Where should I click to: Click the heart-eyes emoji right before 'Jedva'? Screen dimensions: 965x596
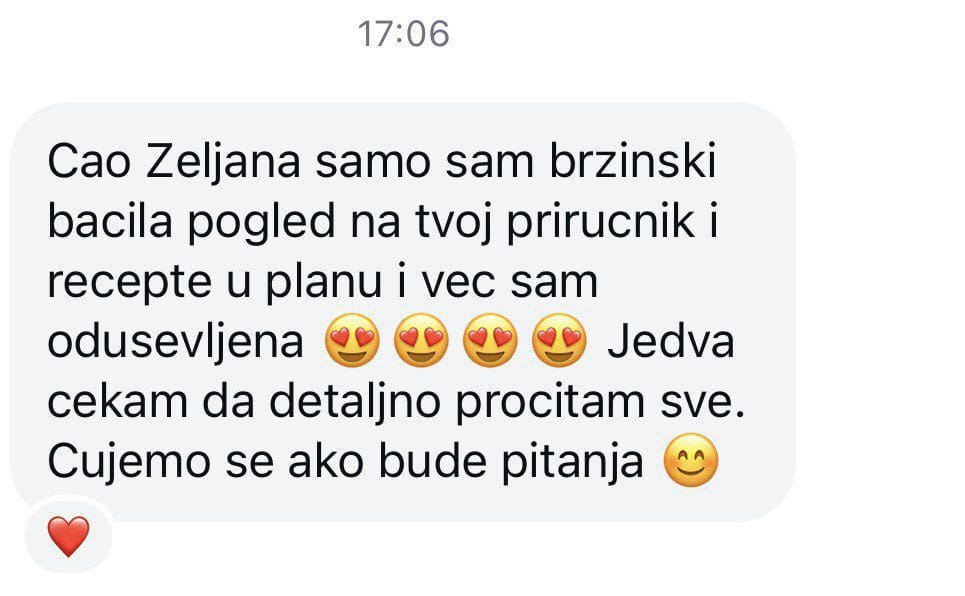pos(559,340)
